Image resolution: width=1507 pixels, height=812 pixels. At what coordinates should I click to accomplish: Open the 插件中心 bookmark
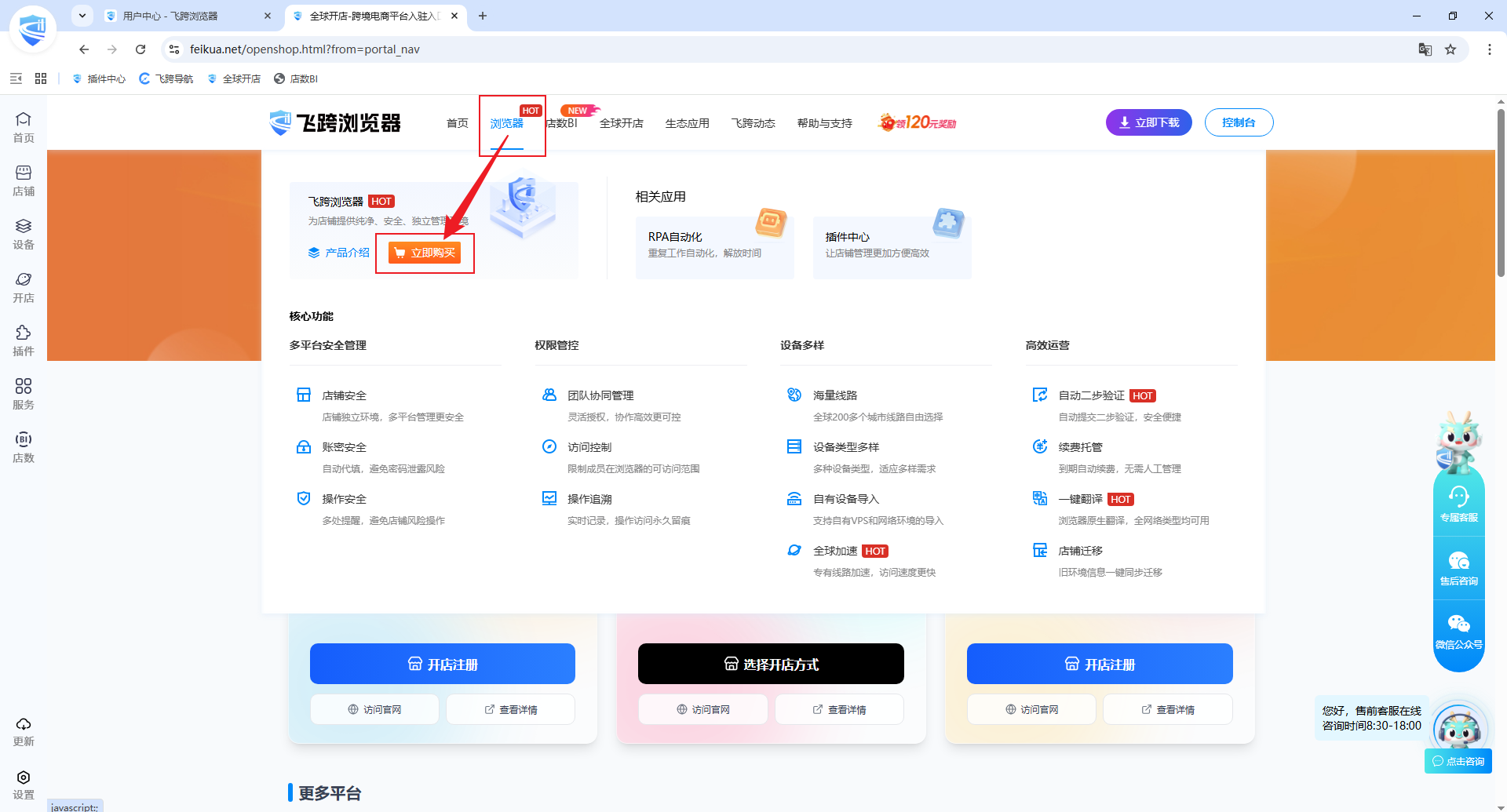pos(99,78)
